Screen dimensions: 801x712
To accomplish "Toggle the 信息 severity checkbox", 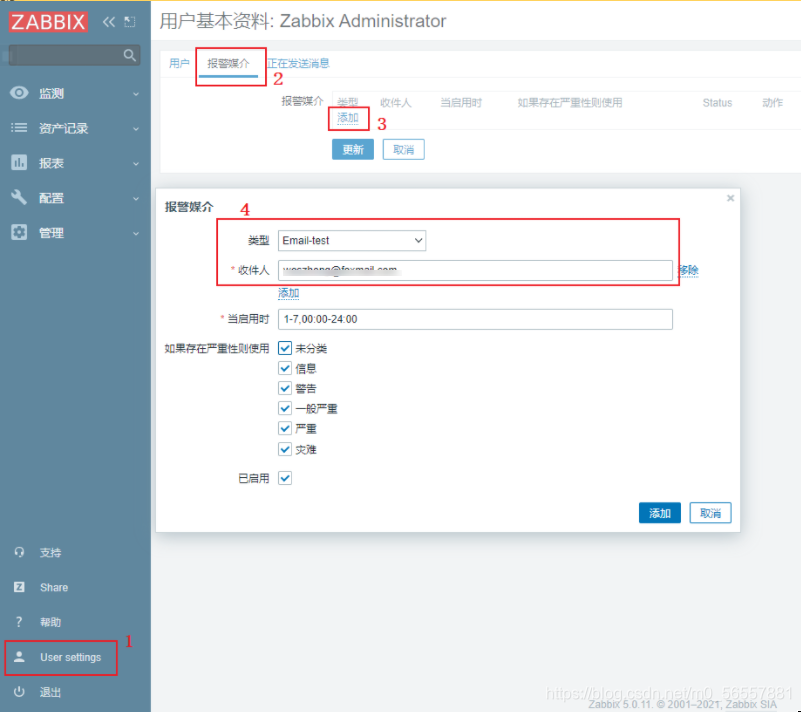I will coord(285,368).
